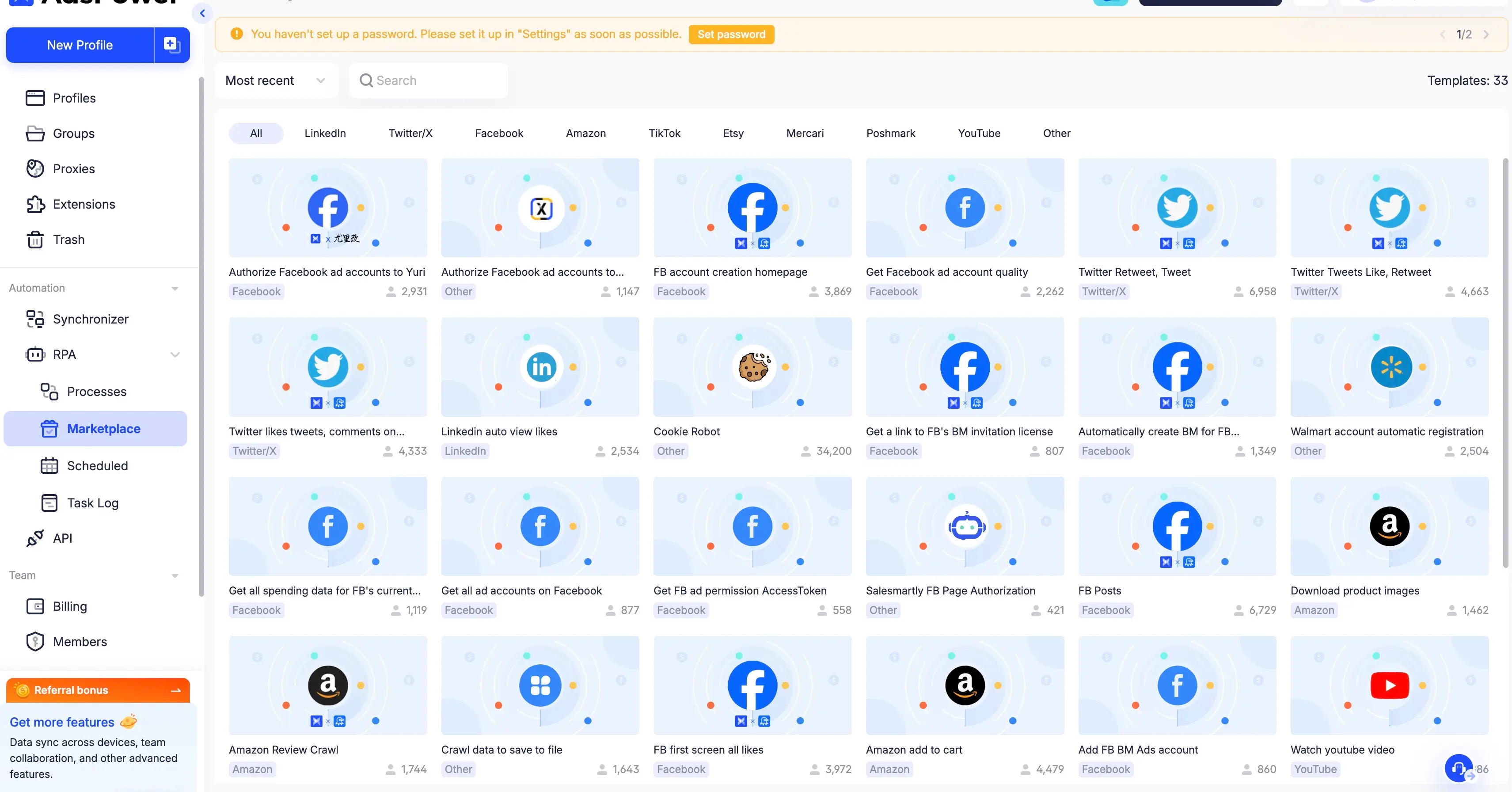This screenshot has height=792, width=1512.
Task: Click the search magnifier icon
Action: click(x=366, y=80)
